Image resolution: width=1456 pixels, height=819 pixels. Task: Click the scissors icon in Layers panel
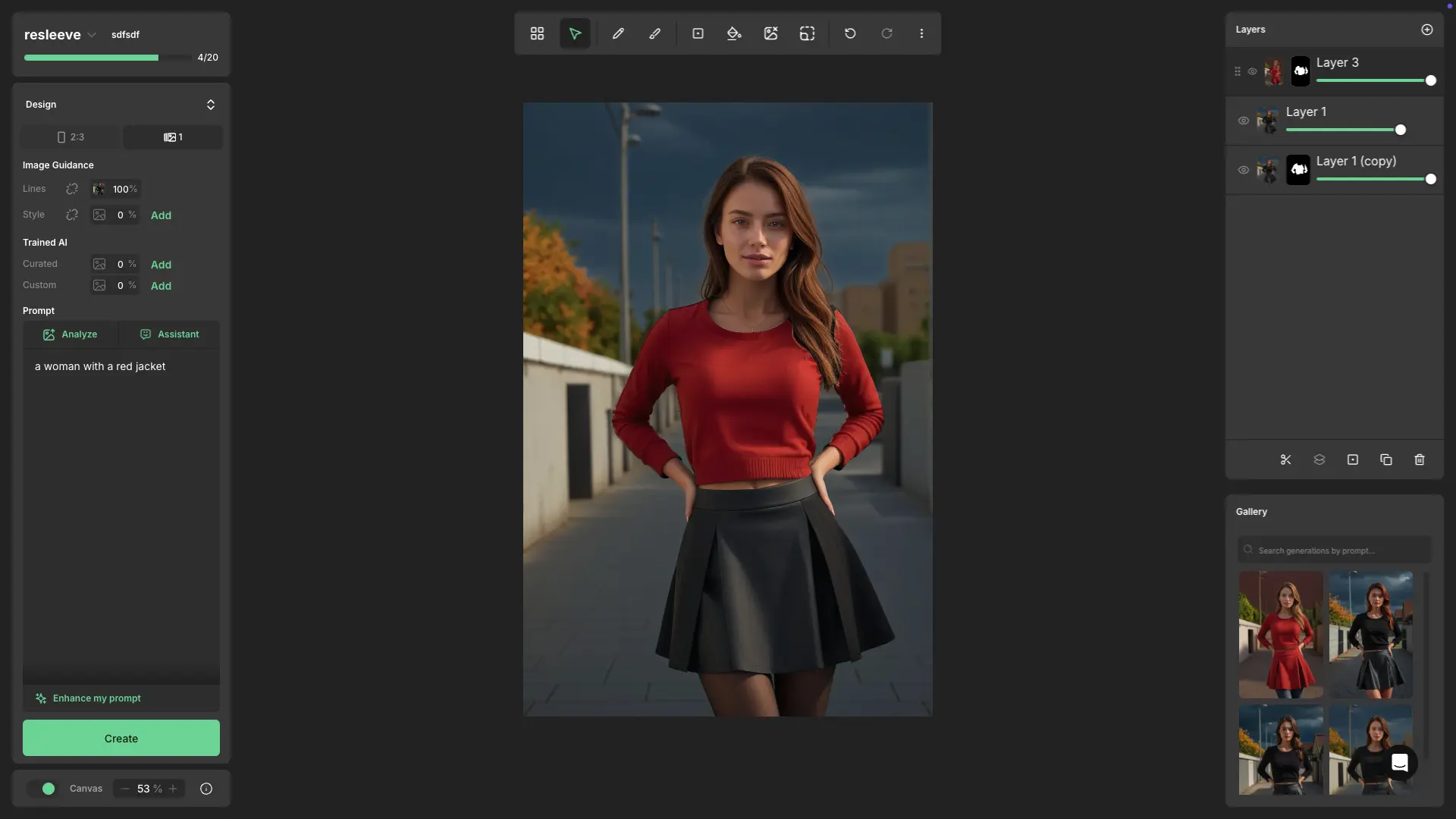1285,460
